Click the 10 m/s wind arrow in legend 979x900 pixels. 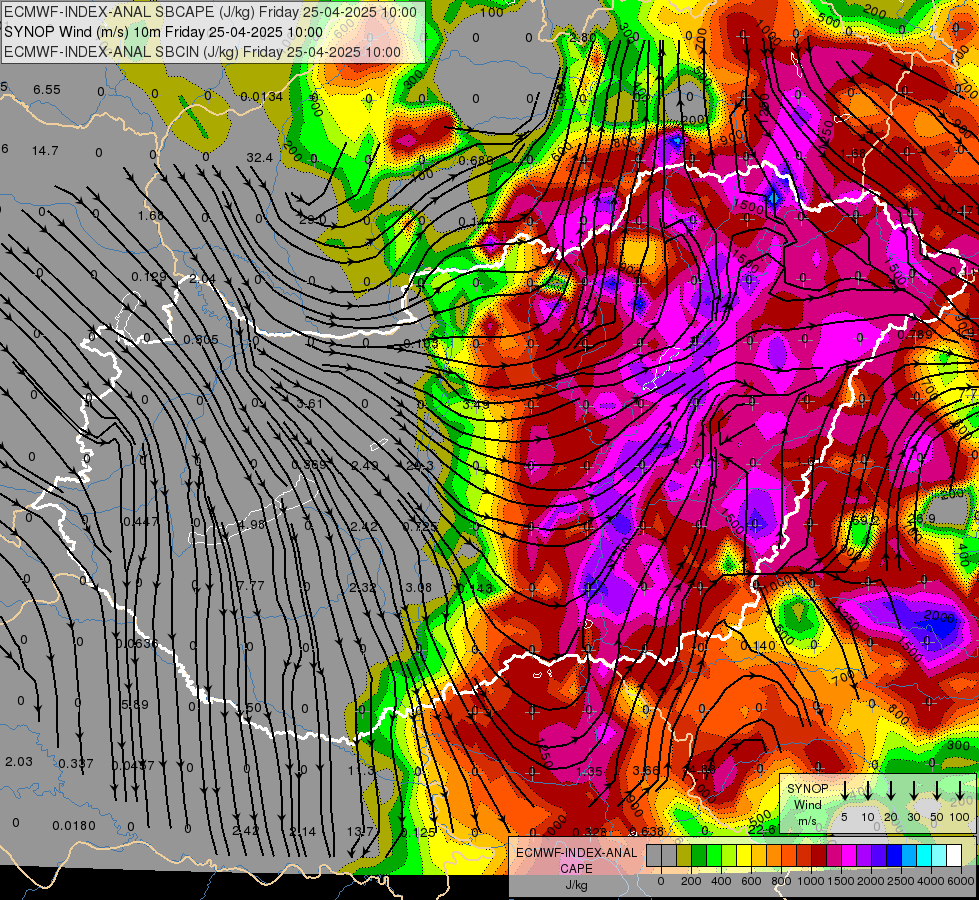[x=868, y=791]
